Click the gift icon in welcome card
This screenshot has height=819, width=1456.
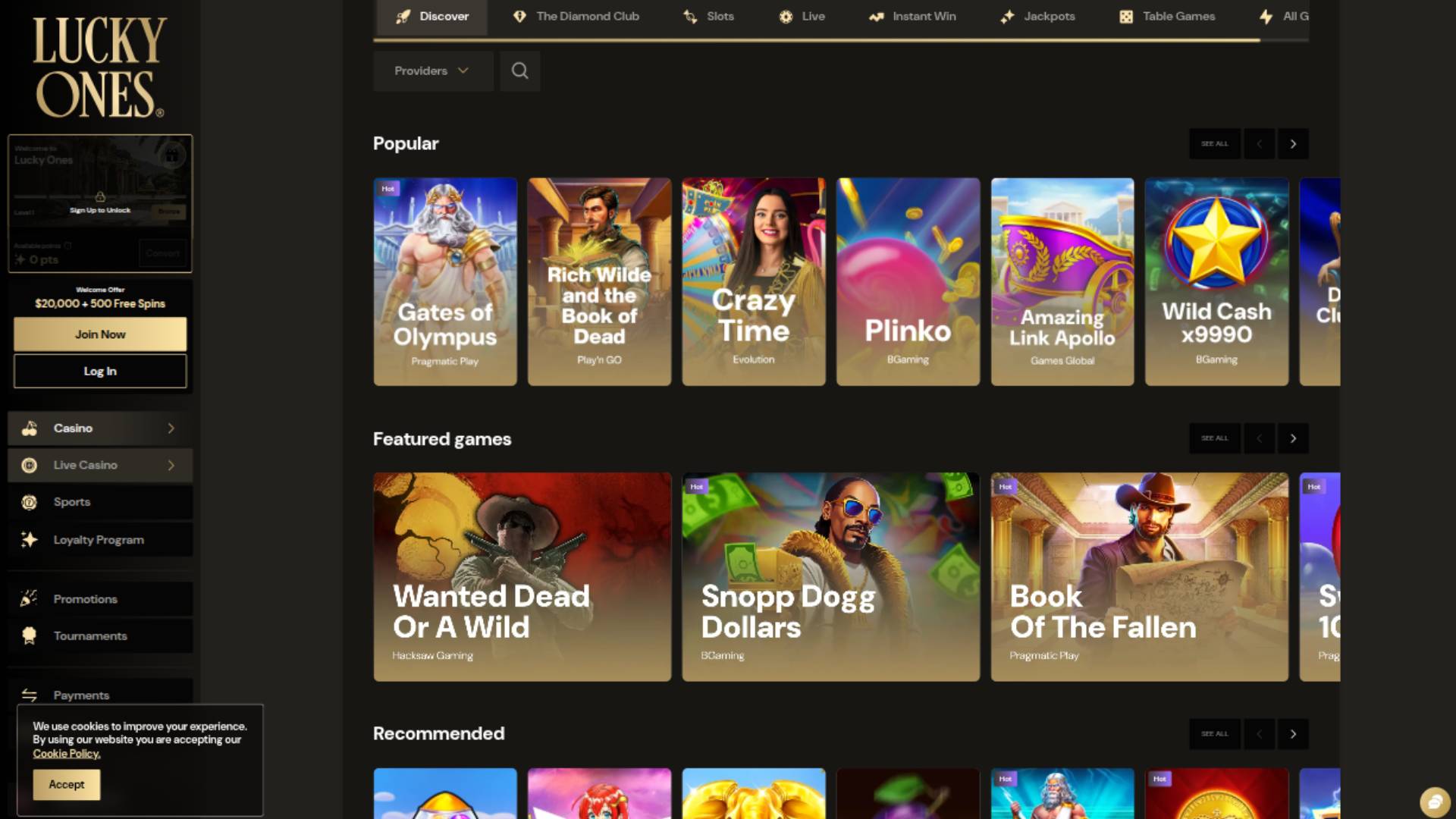pyautogui.click(x=172, y=155)
